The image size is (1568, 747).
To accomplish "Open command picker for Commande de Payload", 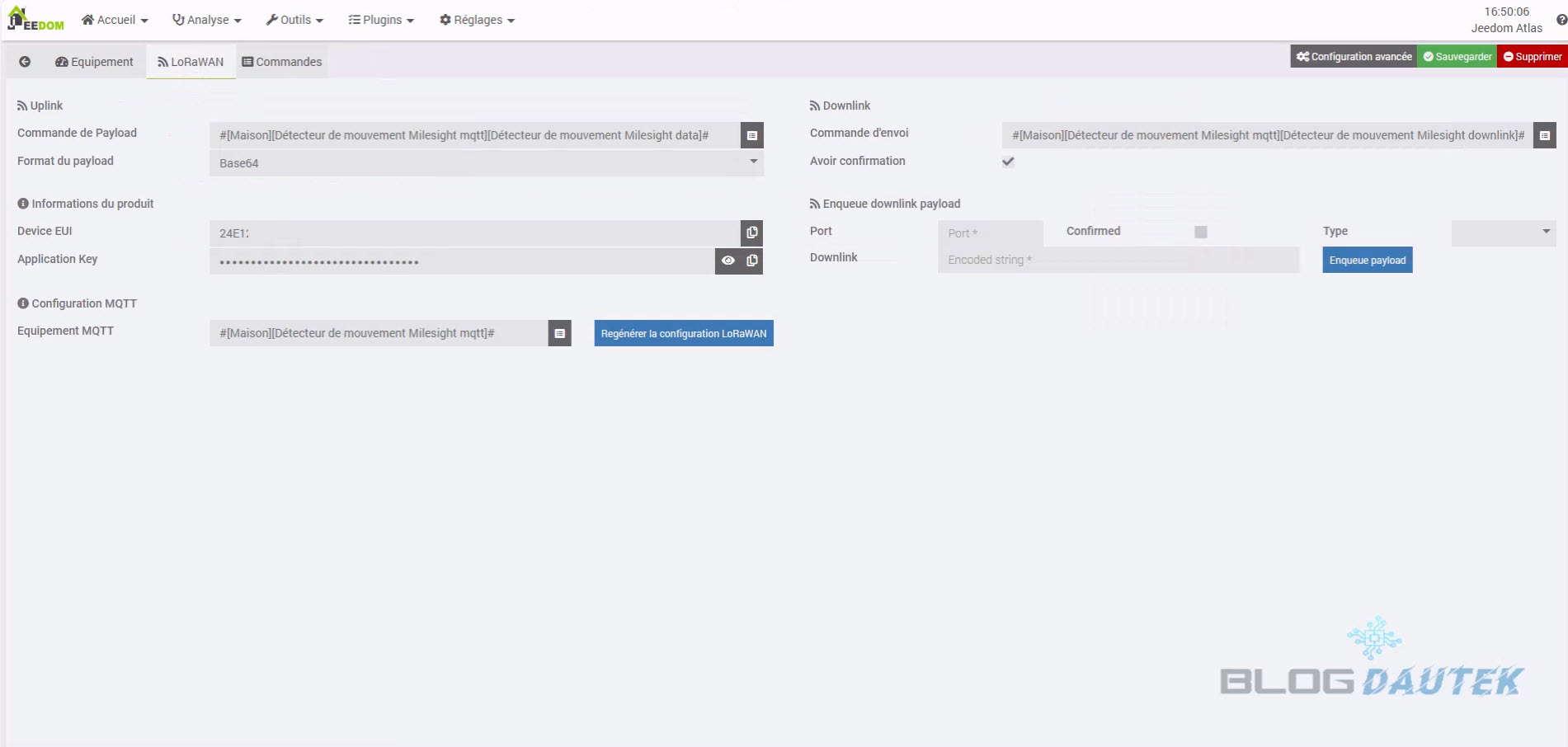I will click(751, 135).
